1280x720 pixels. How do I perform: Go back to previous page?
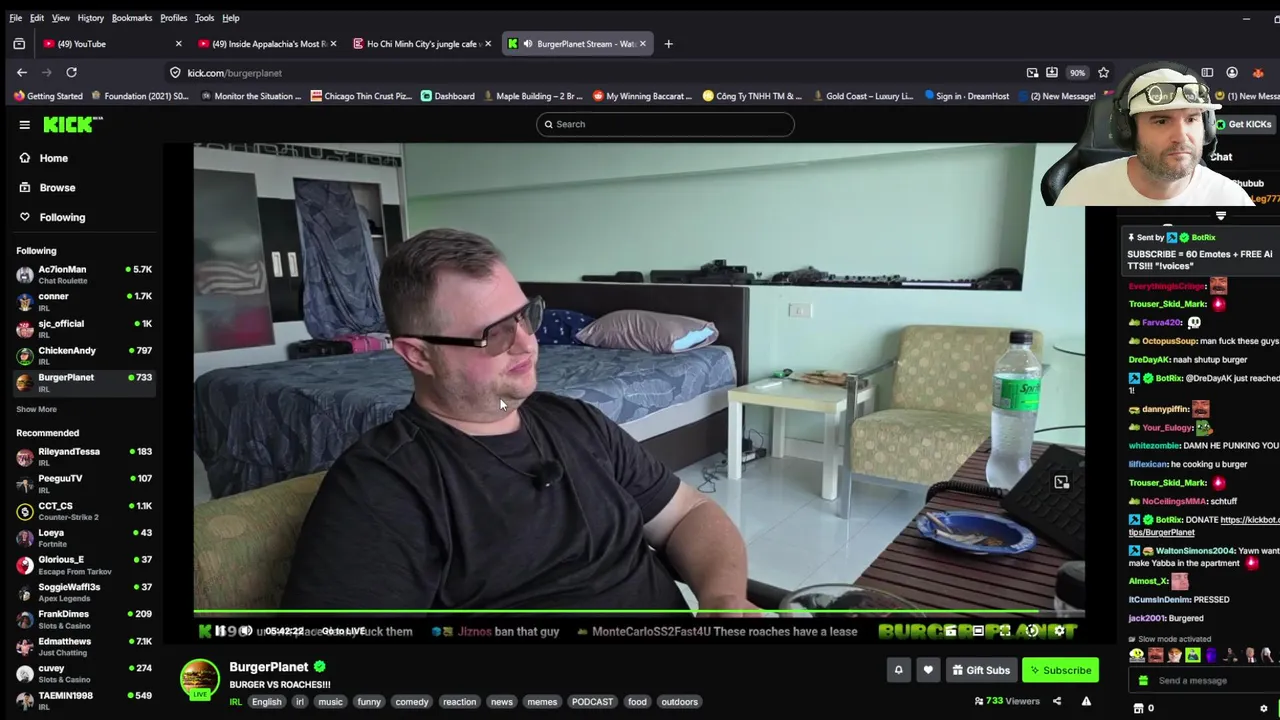[22, 73]
